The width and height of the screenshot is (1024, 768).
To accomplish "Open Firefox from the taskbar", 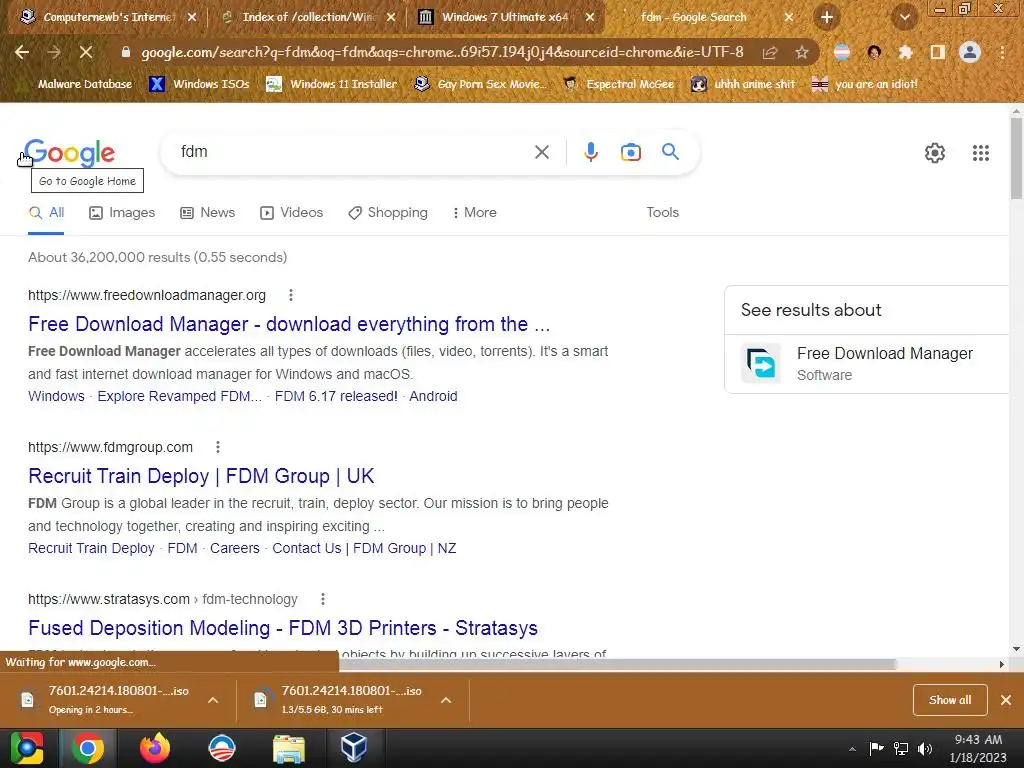I will click(x=155, y=748).
